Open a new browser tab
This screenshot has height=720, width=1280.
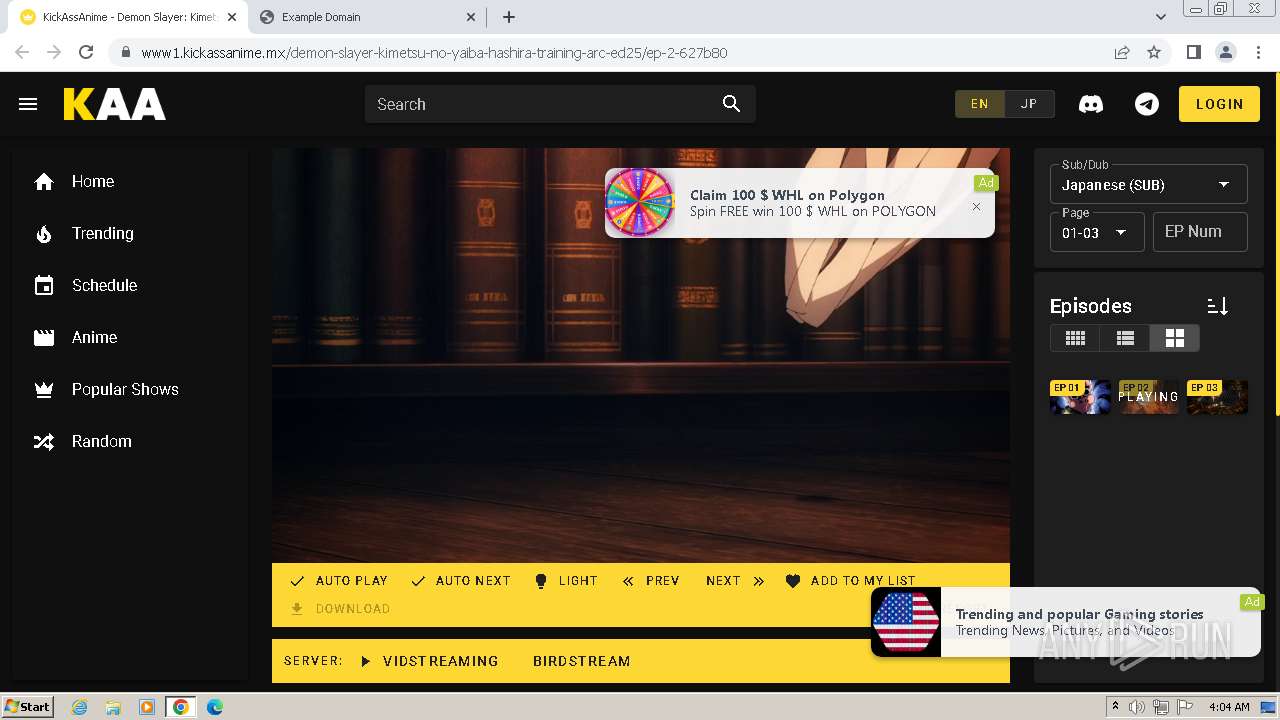click(509, 17)
